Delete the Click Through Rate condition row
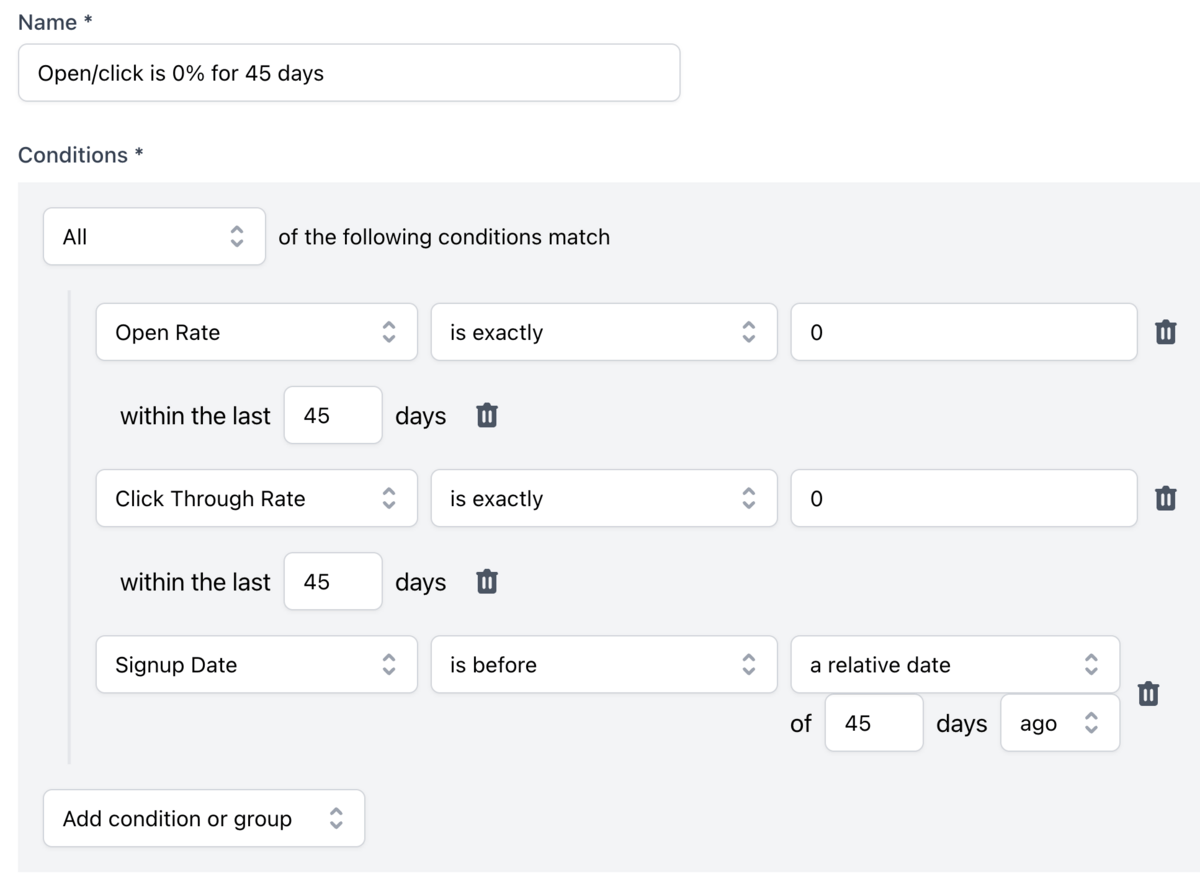Image resolution: width=1200 pixels, height=892 pixels. (x=1165, y=498)
